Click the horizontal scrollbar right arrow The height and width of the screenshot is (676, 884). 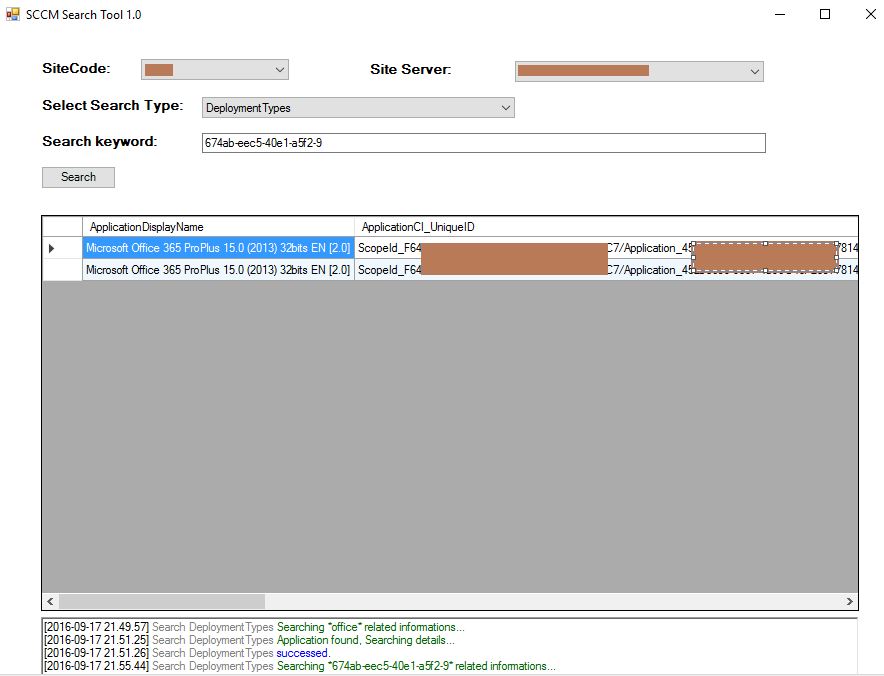850,602
